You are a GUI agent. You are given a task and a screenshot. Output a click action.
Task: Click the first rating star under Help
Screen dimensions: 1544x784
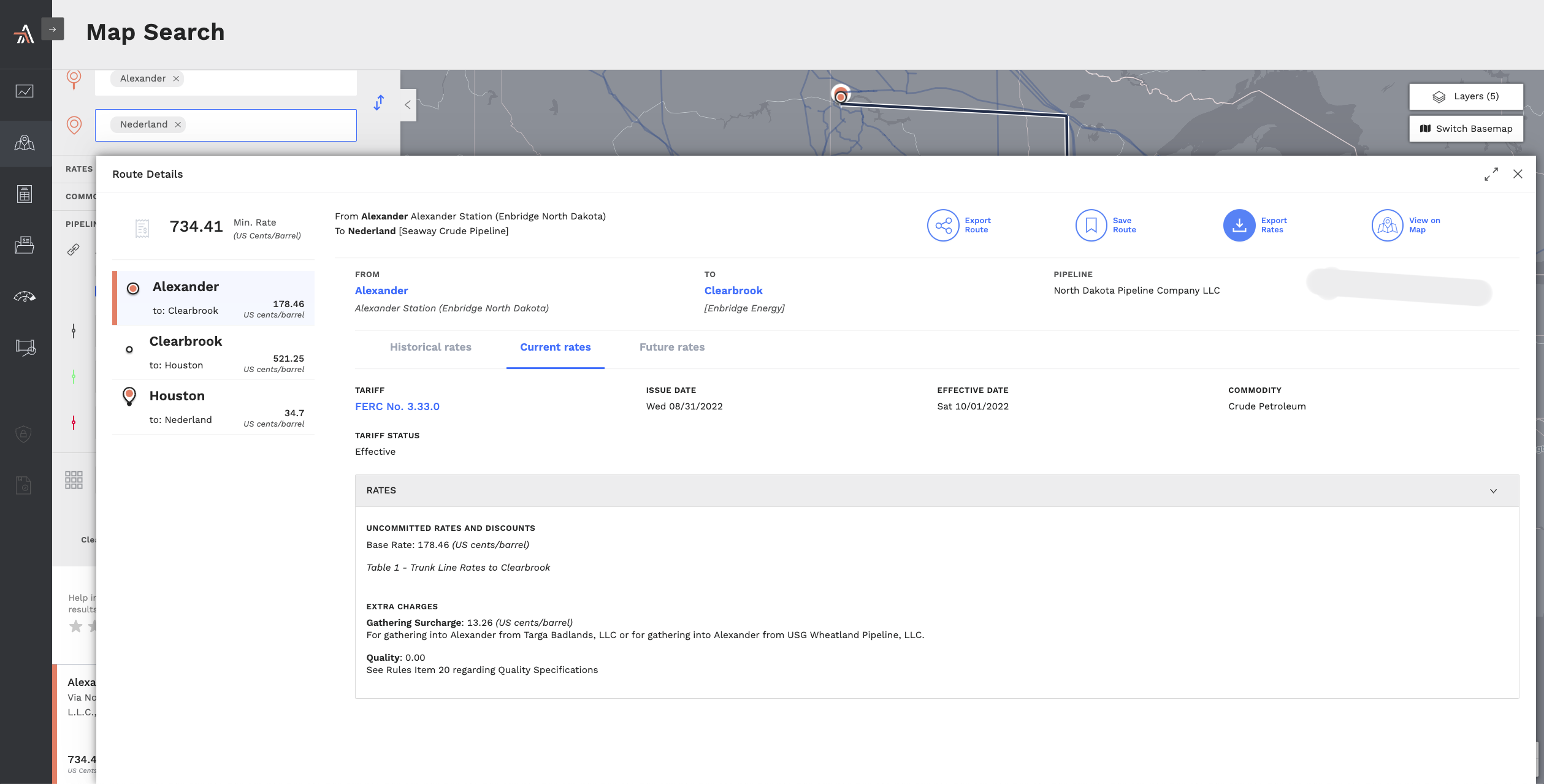click(x=75, y=626)
